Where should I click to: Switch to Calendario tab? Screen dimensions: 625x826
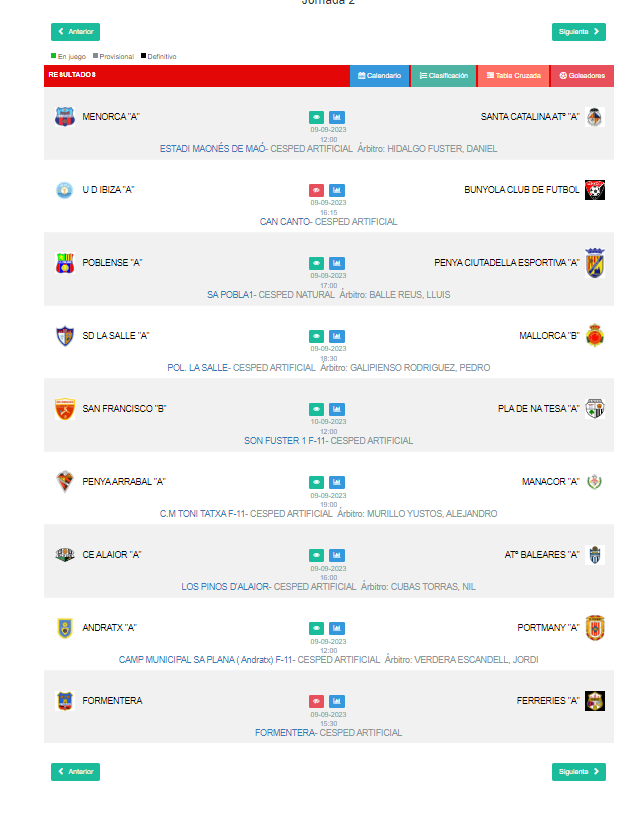(x=379, y=76)
